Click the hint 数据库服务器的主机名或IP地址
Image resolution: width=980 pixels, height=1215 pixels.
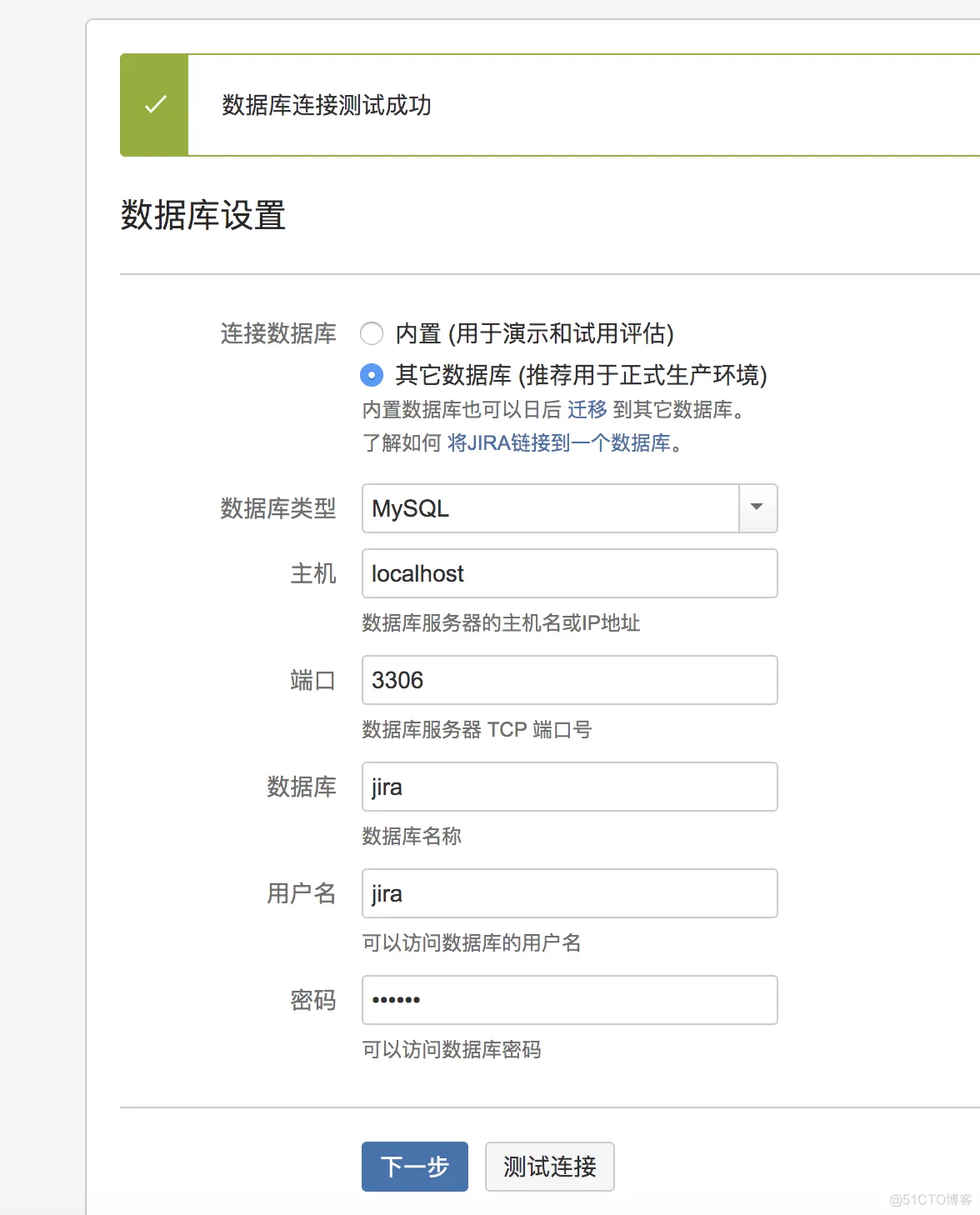pyautogui.click(x=501, y=622)
